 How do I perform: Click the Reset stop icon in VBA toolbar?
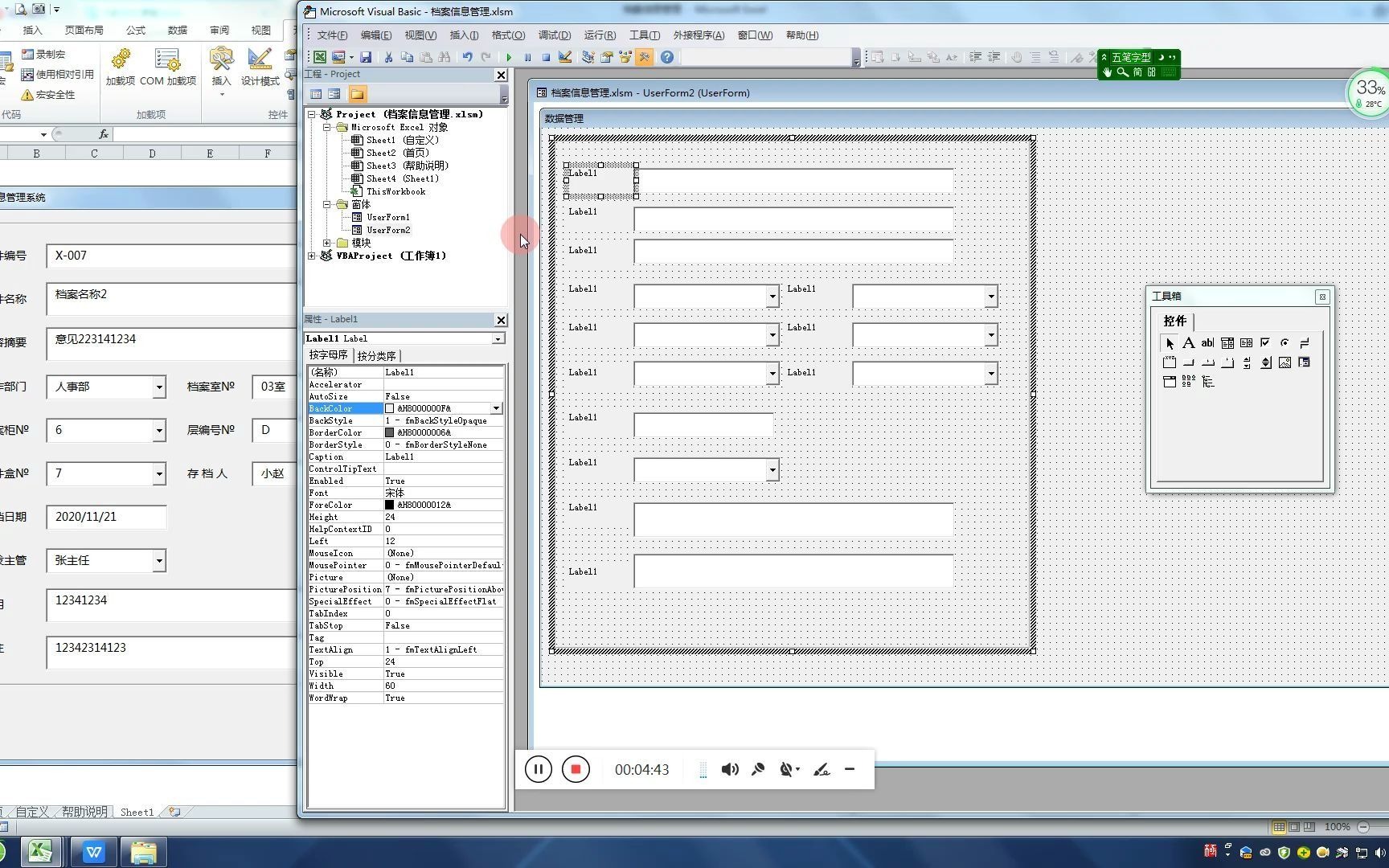click(546, 57)
